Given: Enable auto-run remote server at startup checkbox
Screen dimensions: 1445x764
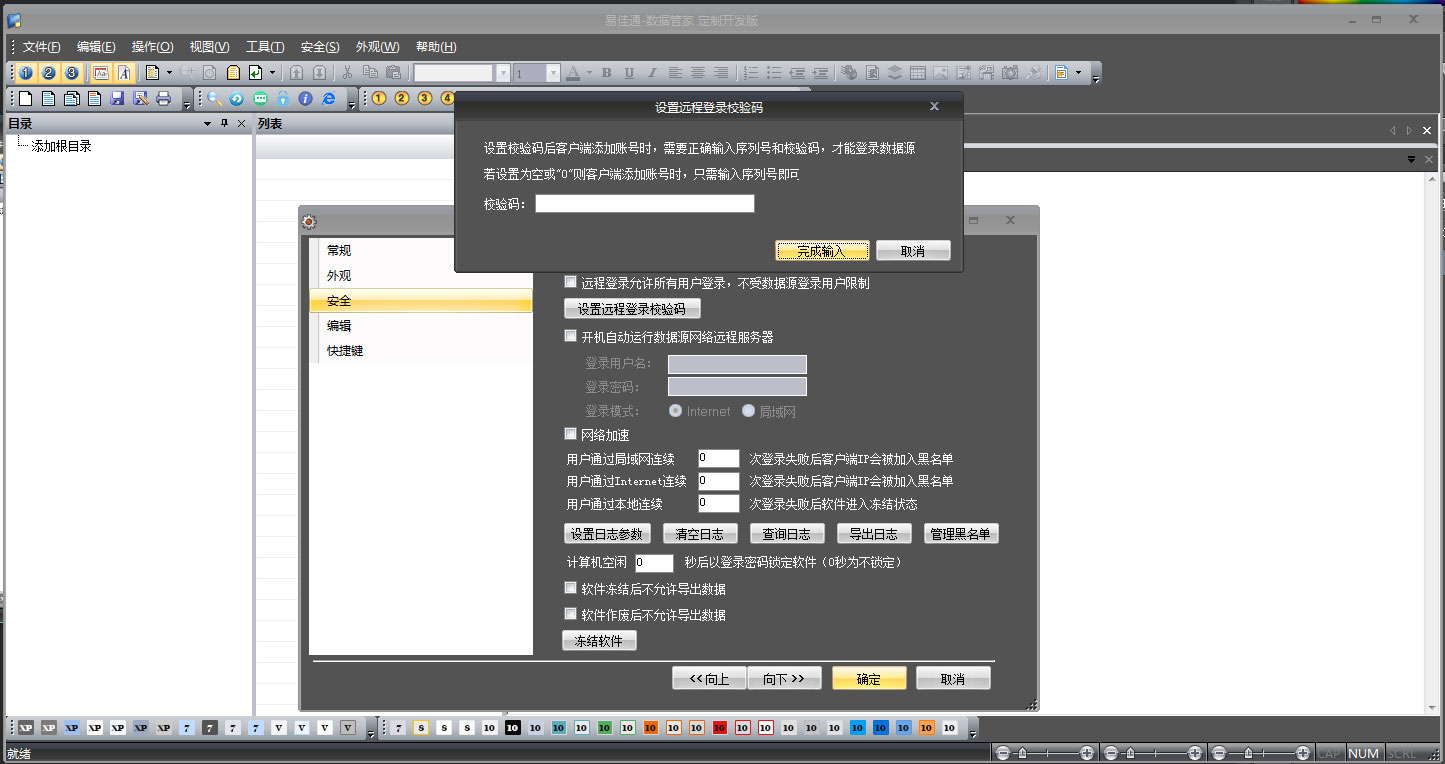Looking at the screenshot, I should (571, 336).
